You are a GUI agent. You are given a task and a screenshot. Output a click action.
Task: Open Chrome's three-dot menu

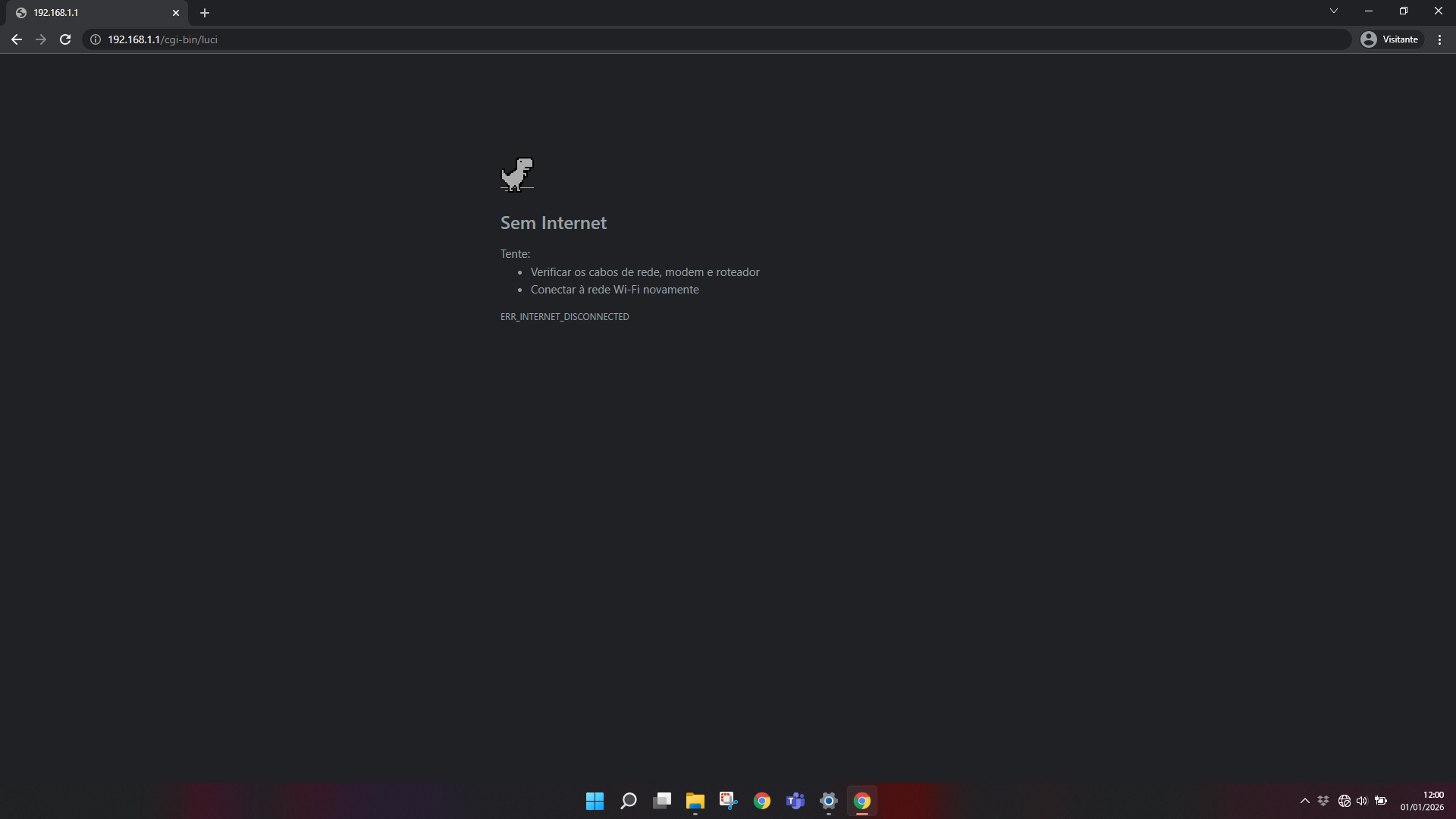point(1439,39)
